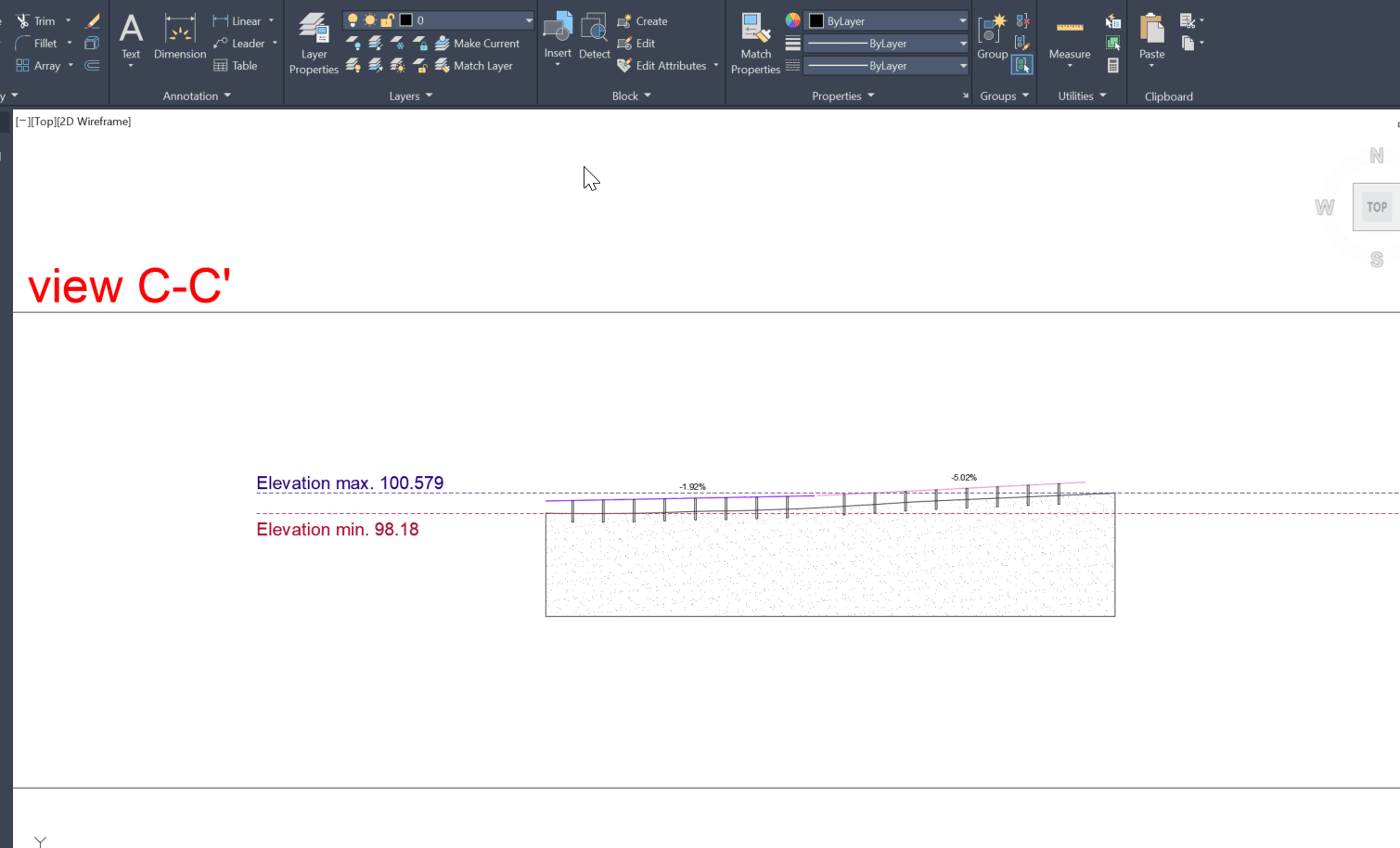Open Properties palette launcher arrow
The height and width of the screenshot is (848, 1400).
[x=965, y=96]
